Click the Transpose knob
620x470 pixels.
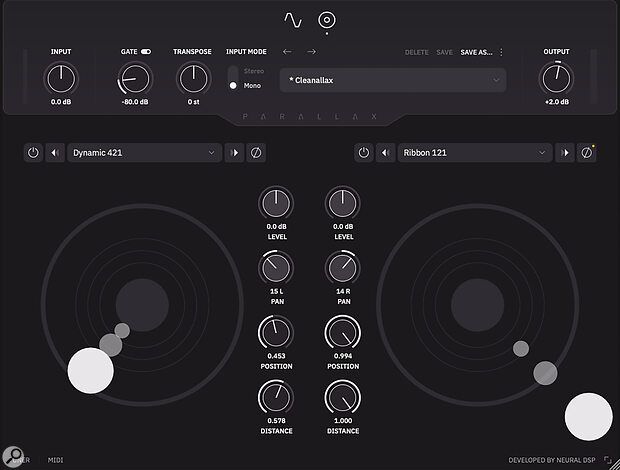193,79
